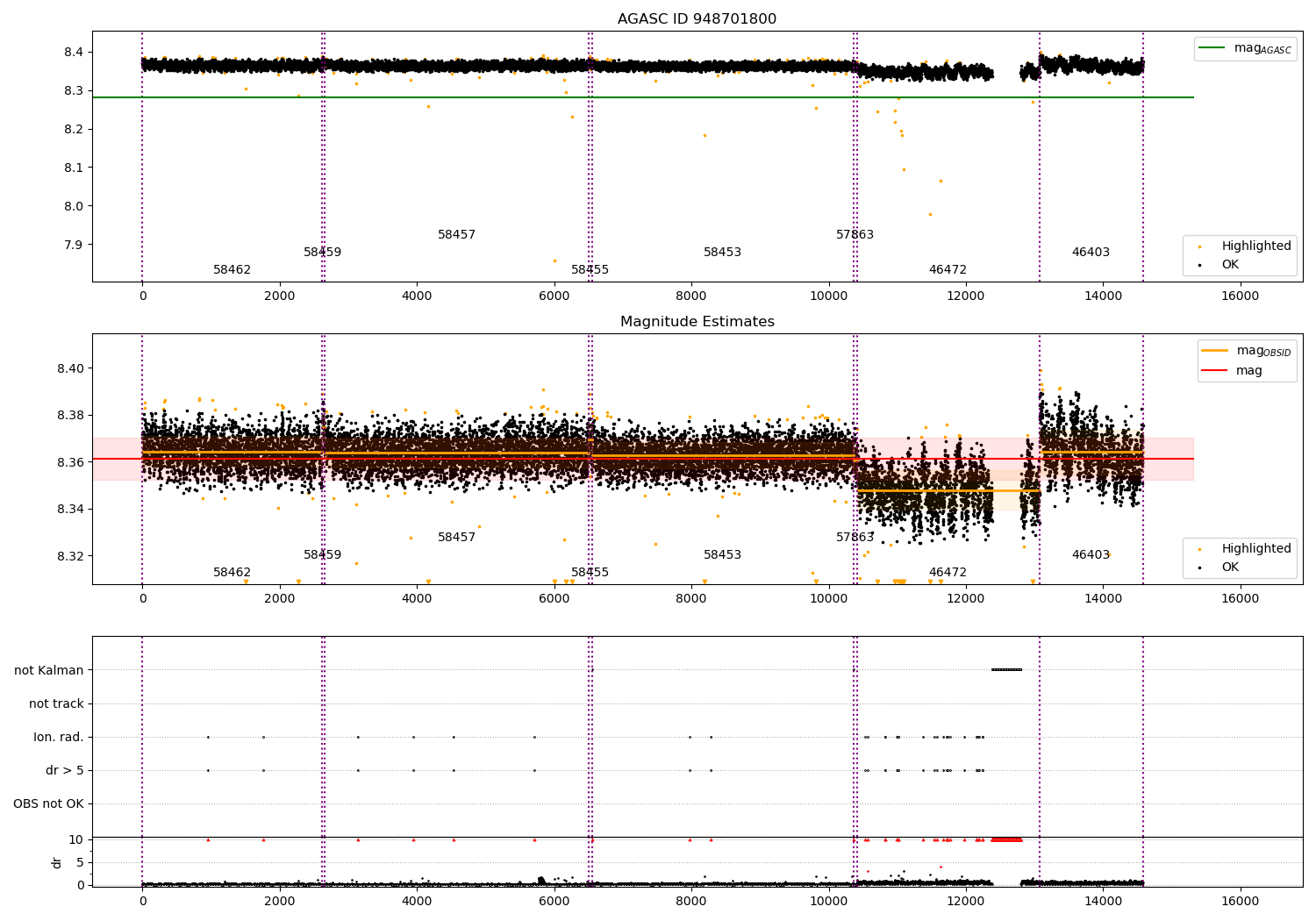This screenshot has height=921, width=1316.
Task: Click the red line swatch in the mag legend
Action: coord(1214,370)
